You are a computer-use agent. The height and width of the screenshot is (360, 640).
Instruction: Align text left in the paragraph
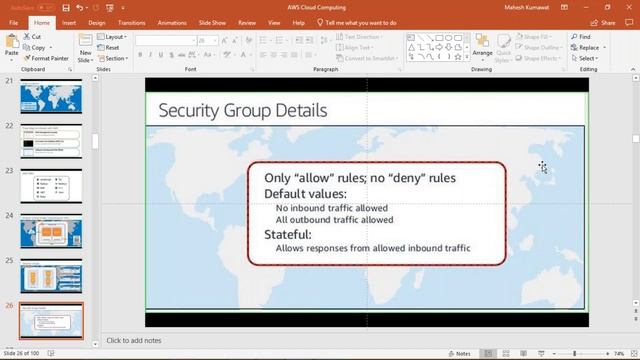263,55
